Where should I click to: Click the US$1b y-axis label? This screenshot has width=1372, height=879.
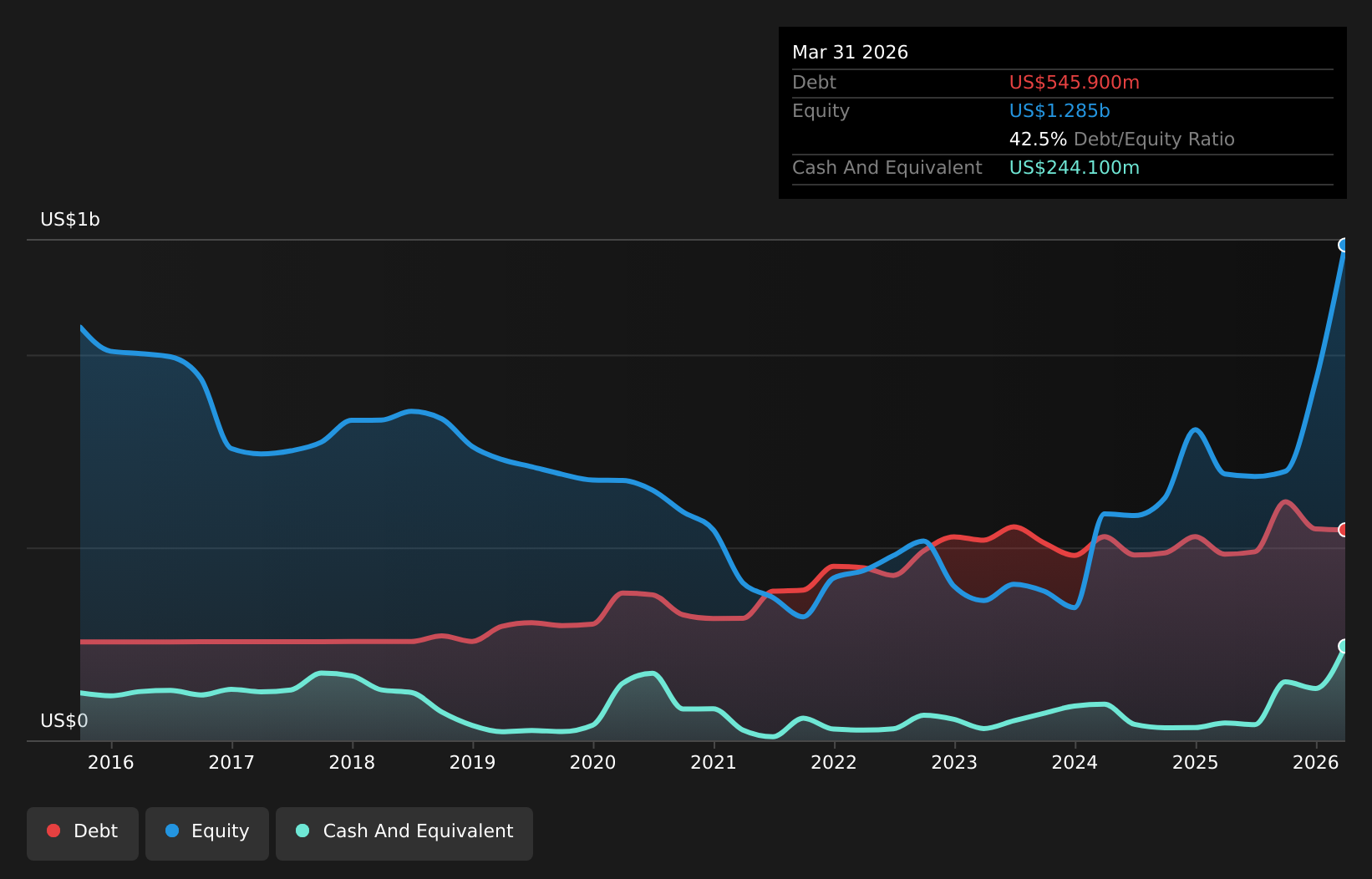click(x=70, y=220)
